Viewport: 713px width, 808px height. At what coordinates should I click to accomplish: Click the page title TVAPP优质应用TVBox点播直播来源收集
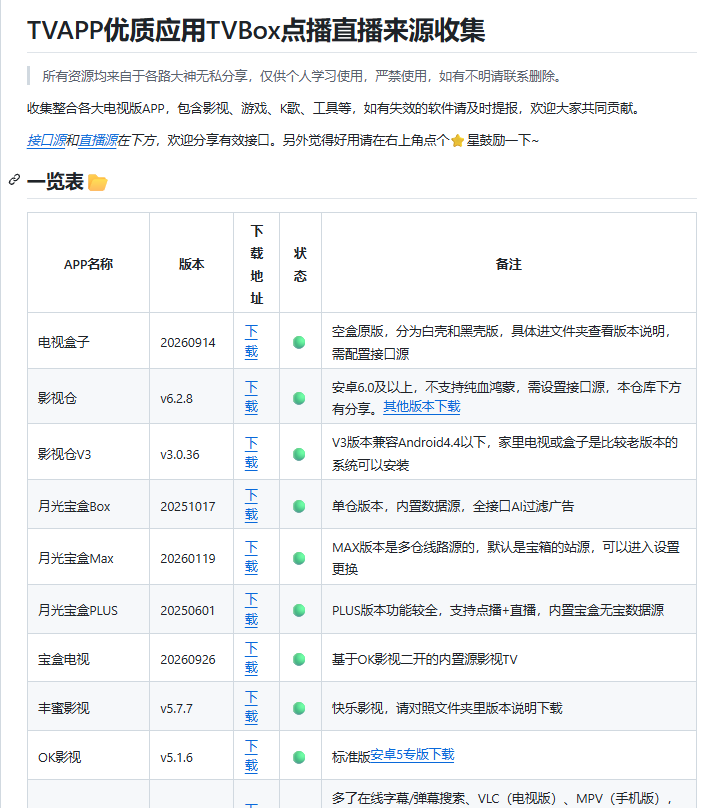tap(256, 30)
